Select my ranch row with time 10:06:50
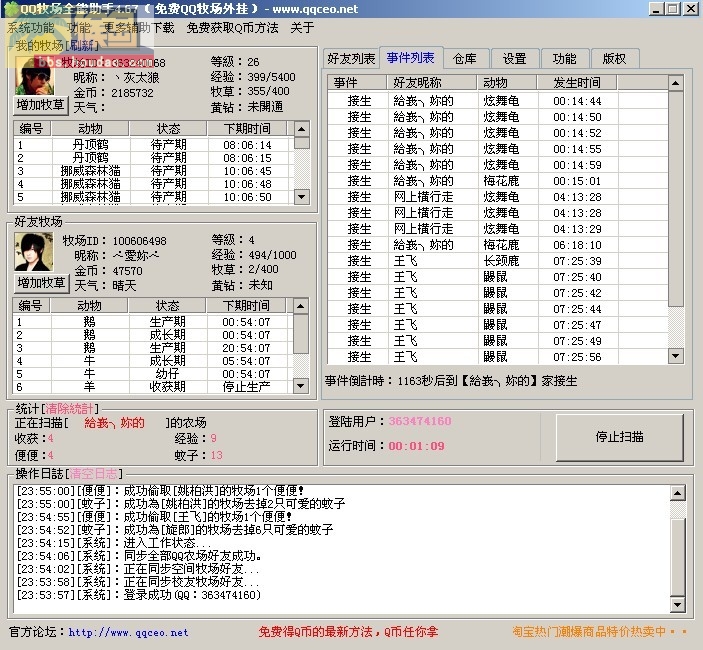703x650 pixels. (x=154, y=197)
